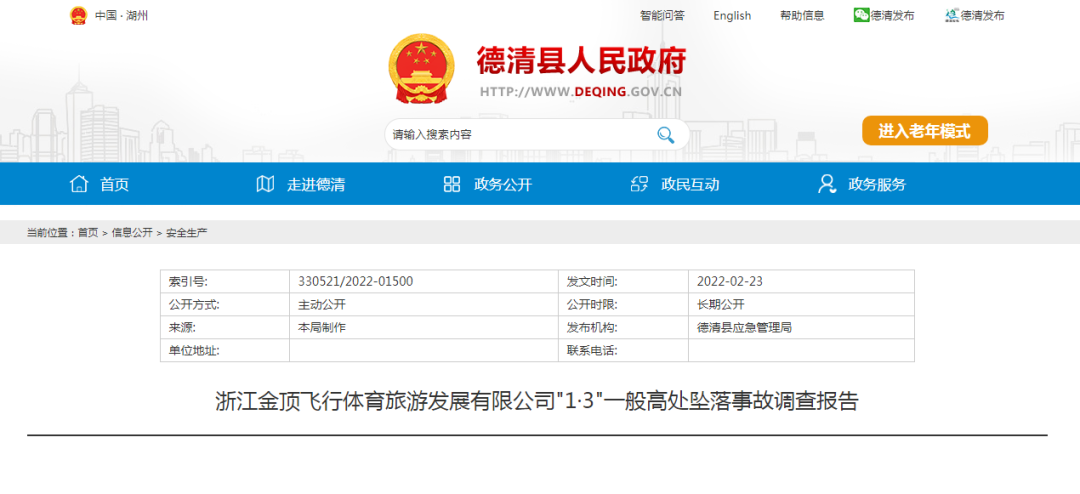The width and height of the screenshot is (1080, 494).
Task: Click the 安全生产 breadcrumb link
Action: point(187,233)
